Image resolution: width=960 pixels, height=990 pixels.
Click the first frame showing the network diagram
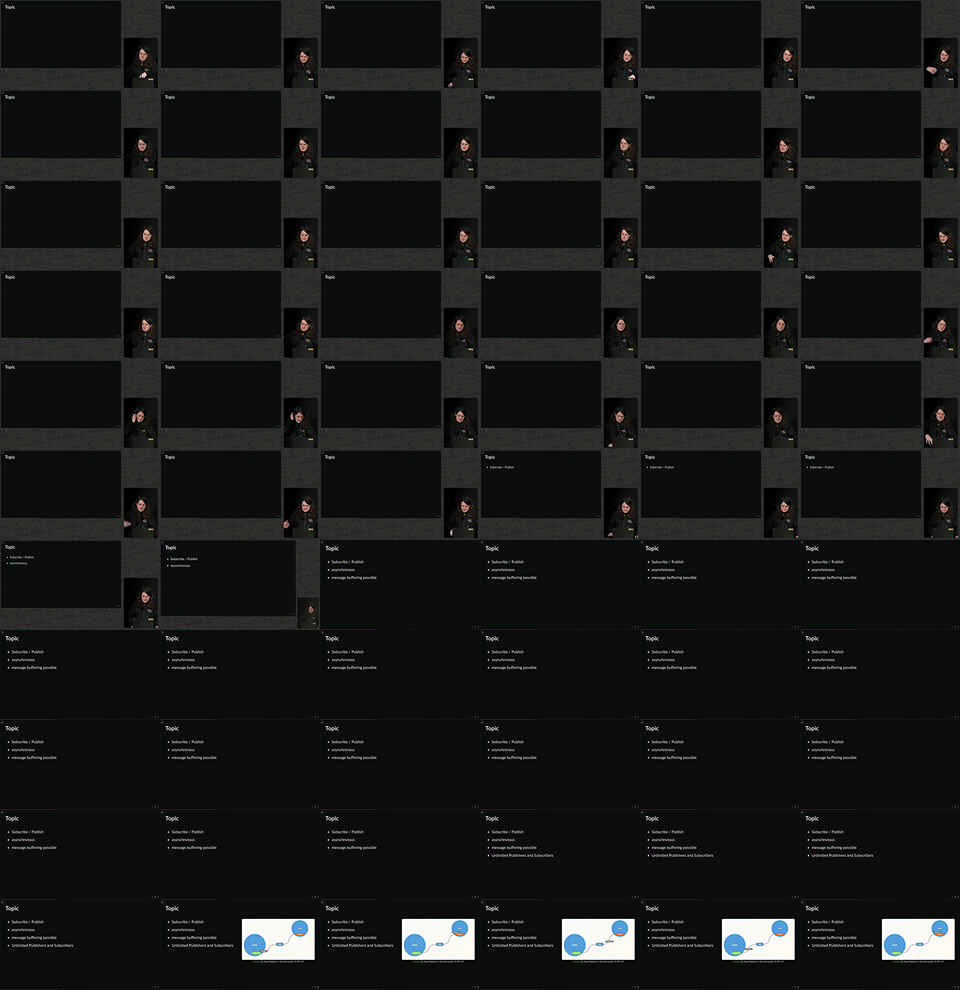[240, 944]
